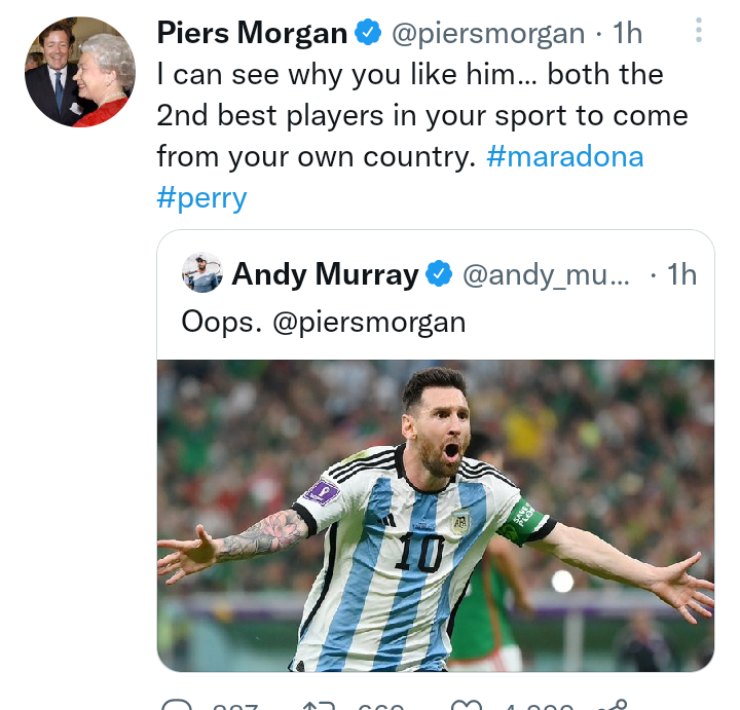This screenshot has width=740, height=710.
Task: Open Piers Morgan's profile picture
Action: click(79, 72)
